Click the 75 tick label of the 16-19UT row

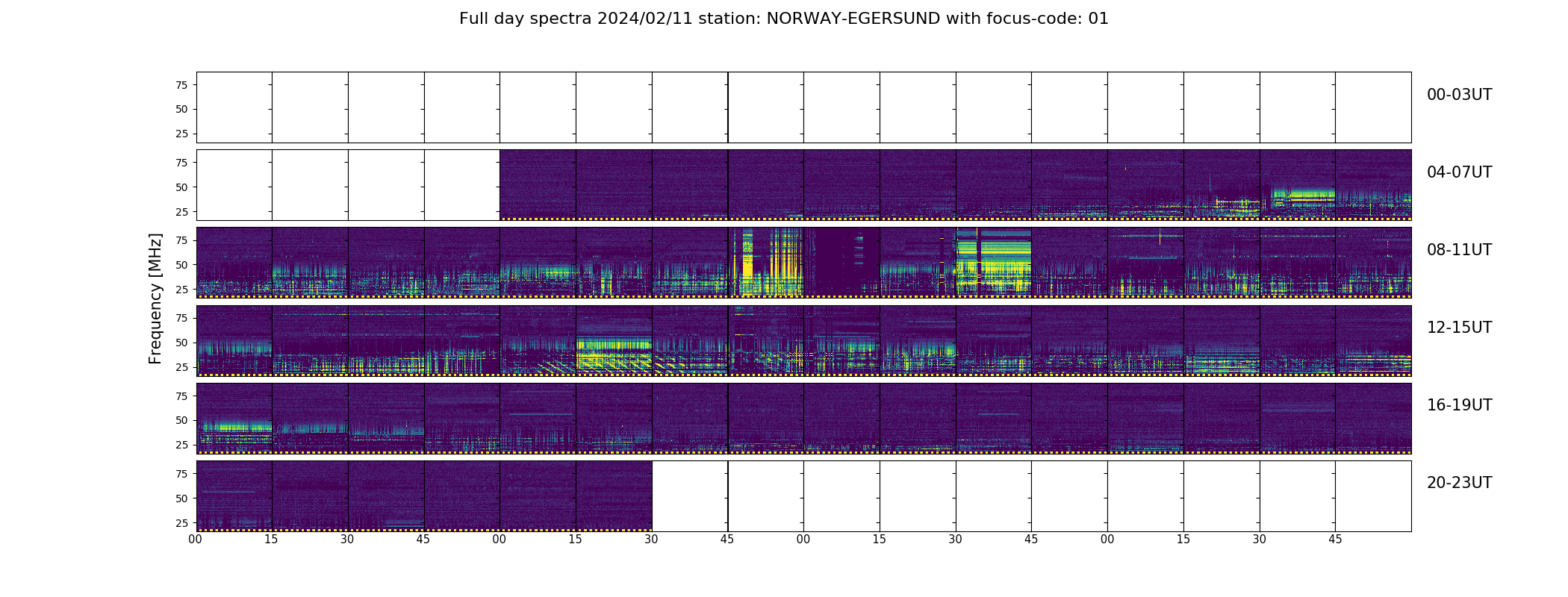tap(181, 396)
